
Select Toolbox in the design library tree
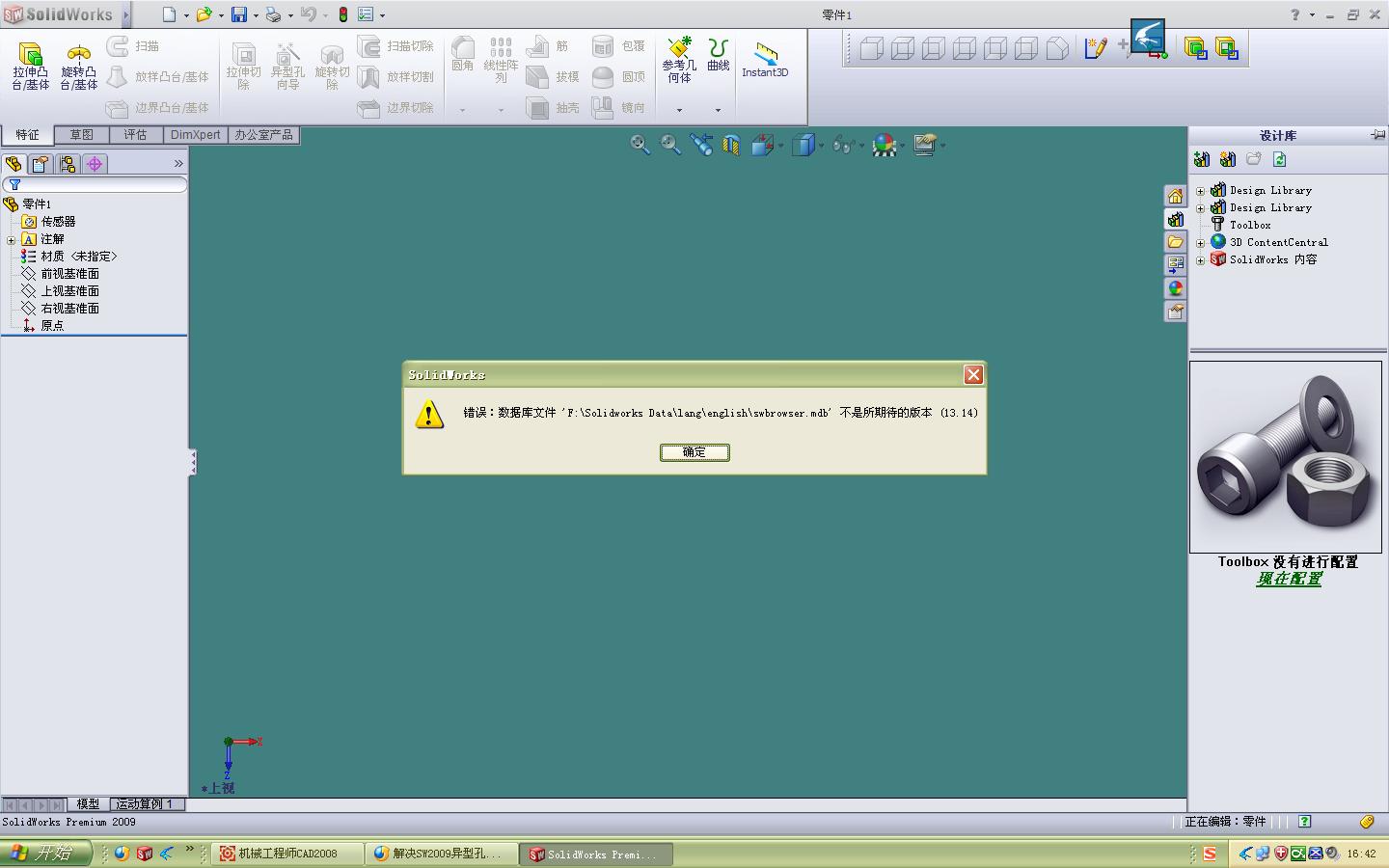click(1250, 225)
